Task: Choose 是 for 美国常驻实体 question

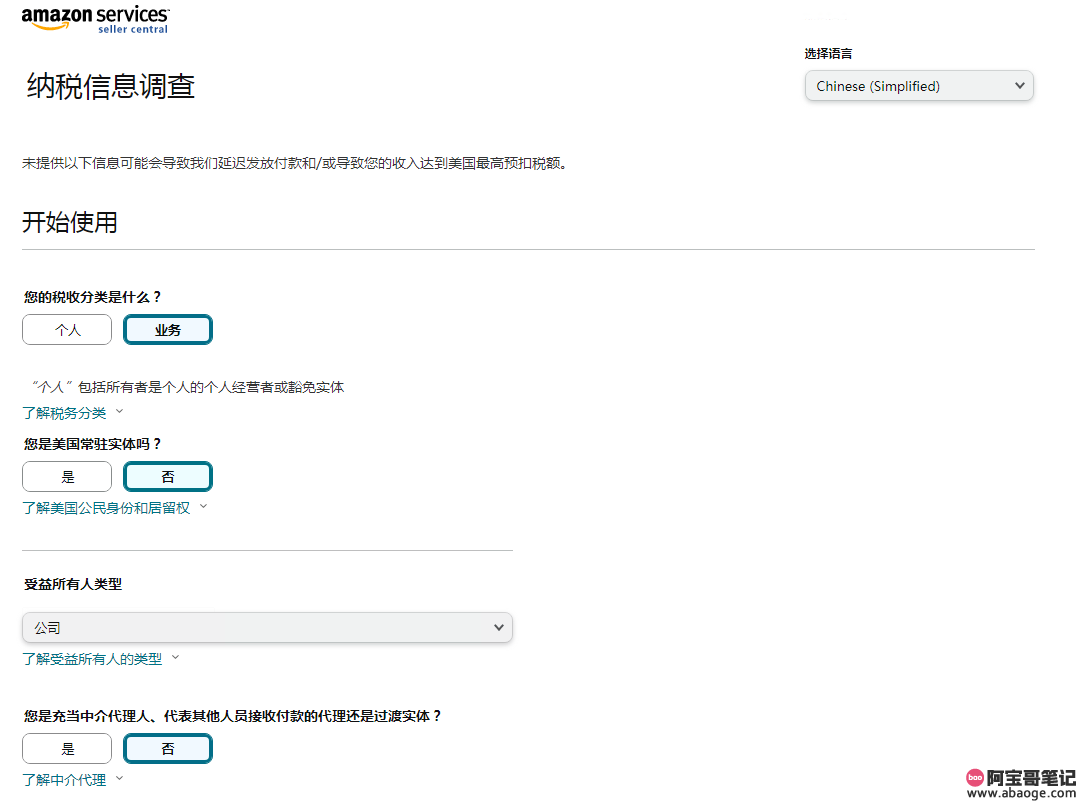Action: [x=66, y=476]
